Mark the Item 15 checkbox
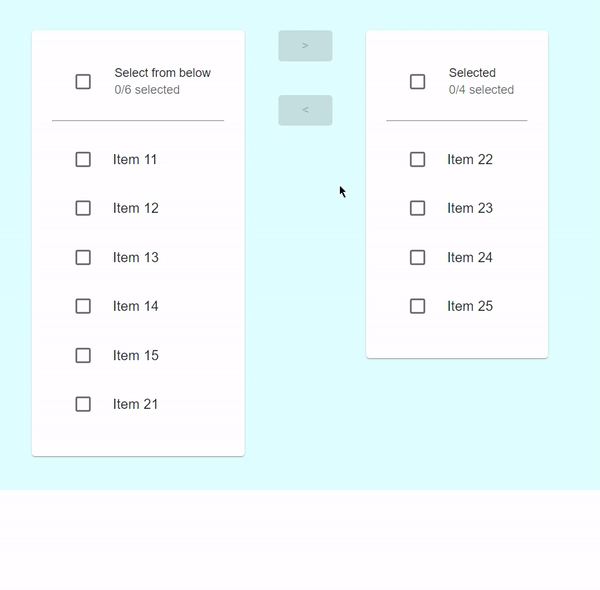Viewport: 600px width, 590px height. (83, 355)
